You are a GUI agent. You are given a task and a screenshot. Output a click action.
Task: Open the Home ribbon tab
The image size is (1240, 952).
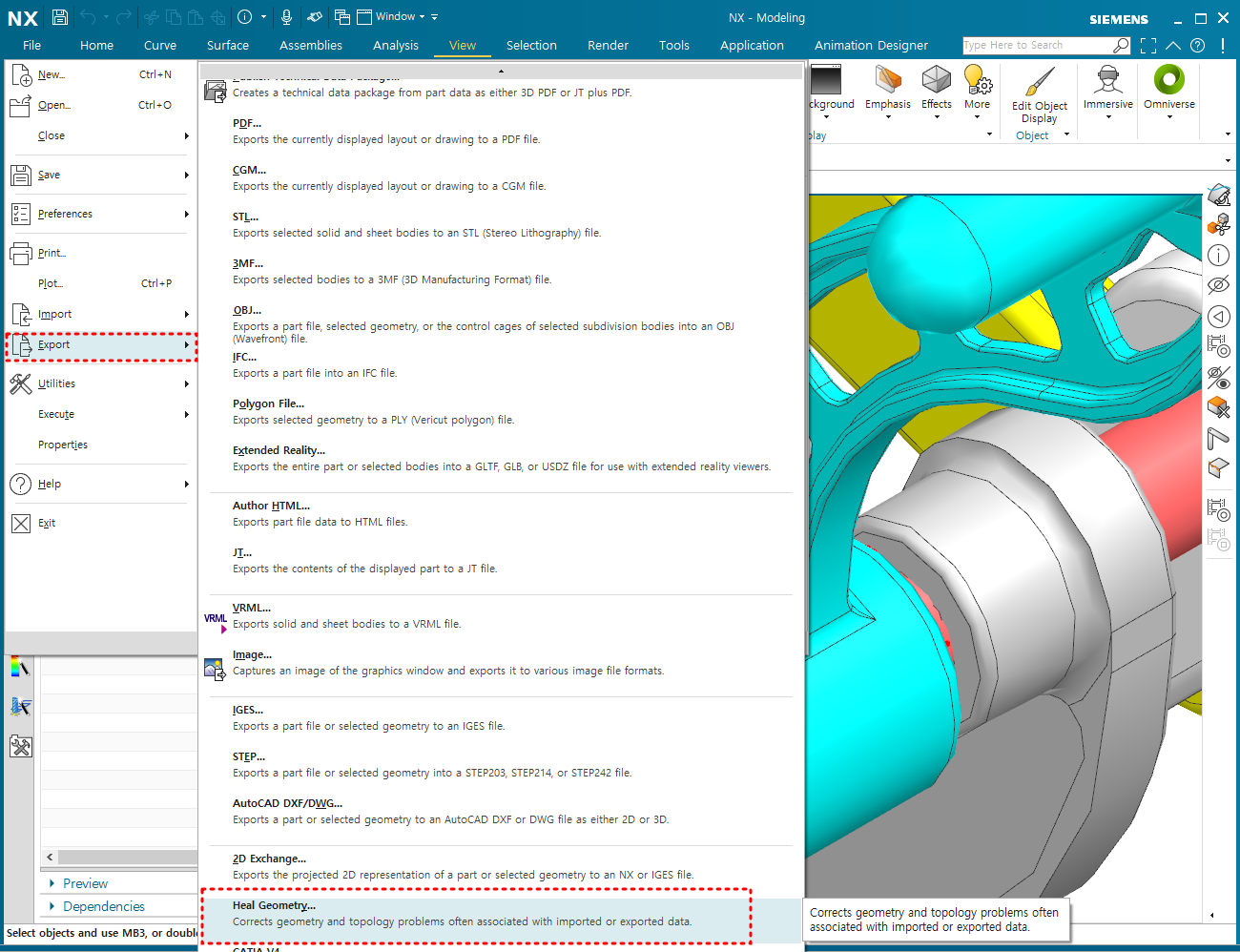(96, 45)
